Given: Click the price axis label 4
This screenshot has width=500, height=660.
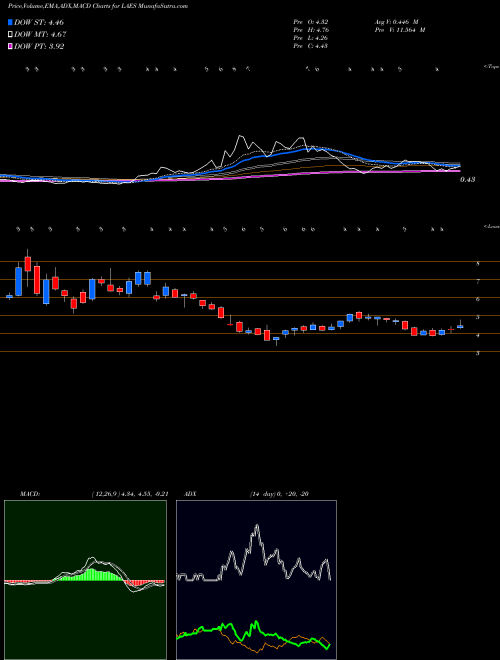Looking at the screenshot, I should coord(478,335).
